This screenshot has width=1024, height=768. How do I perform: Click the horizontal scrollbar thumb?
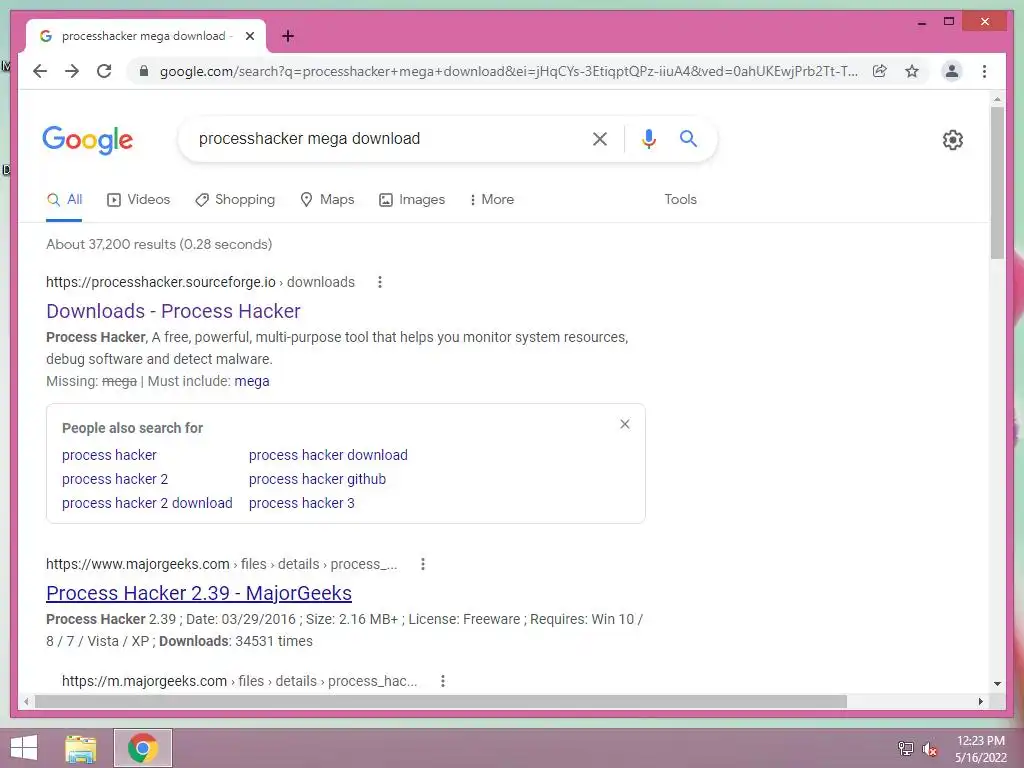tap(441, 701)
